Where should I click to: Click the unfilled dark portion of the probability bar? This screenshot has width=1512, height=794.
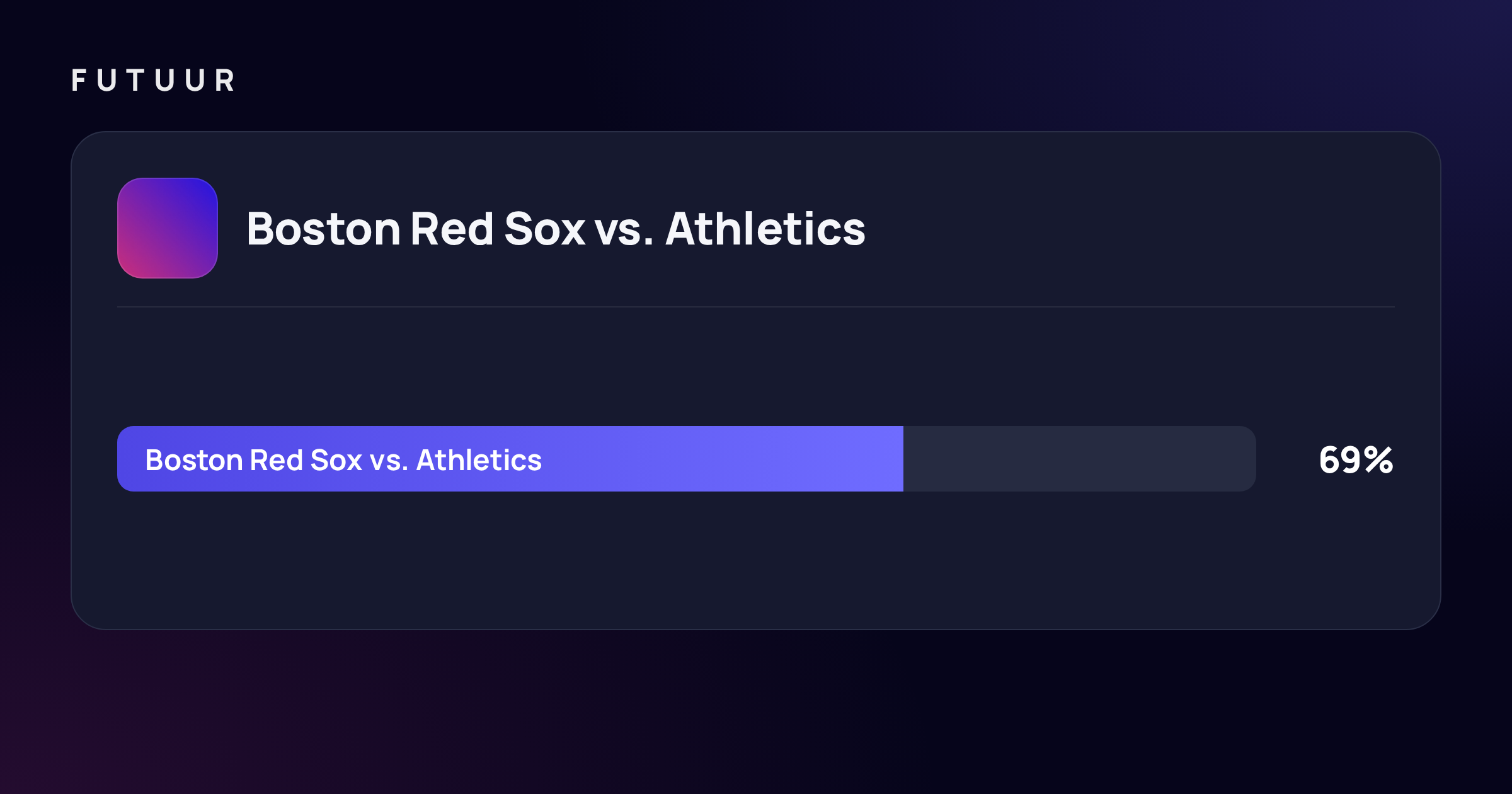click(1080, 459)
